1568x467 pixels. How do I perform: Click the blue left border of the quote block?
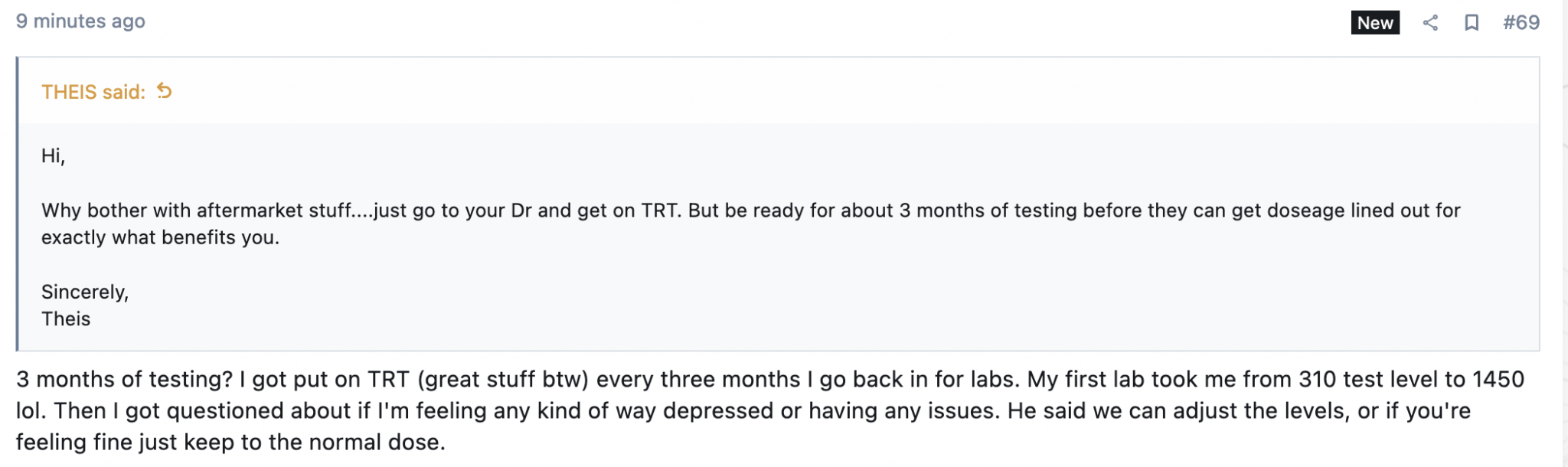tap(18, 204)
